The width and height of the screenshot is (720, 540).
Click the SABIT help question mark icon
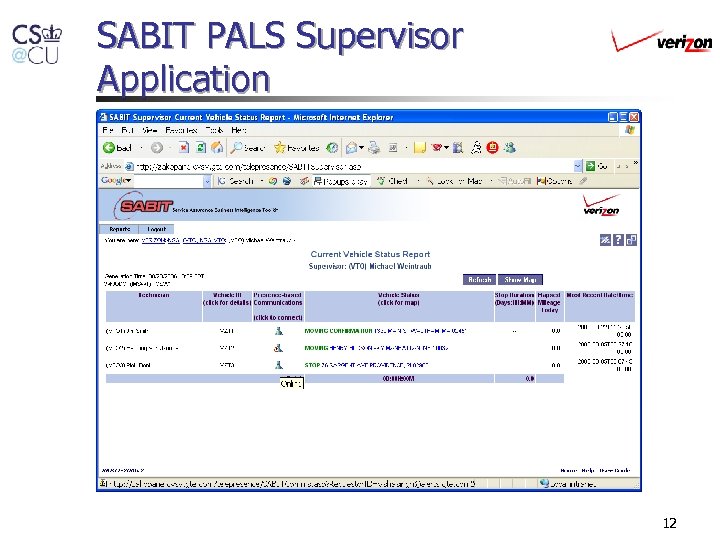click(x=618, y=240)
